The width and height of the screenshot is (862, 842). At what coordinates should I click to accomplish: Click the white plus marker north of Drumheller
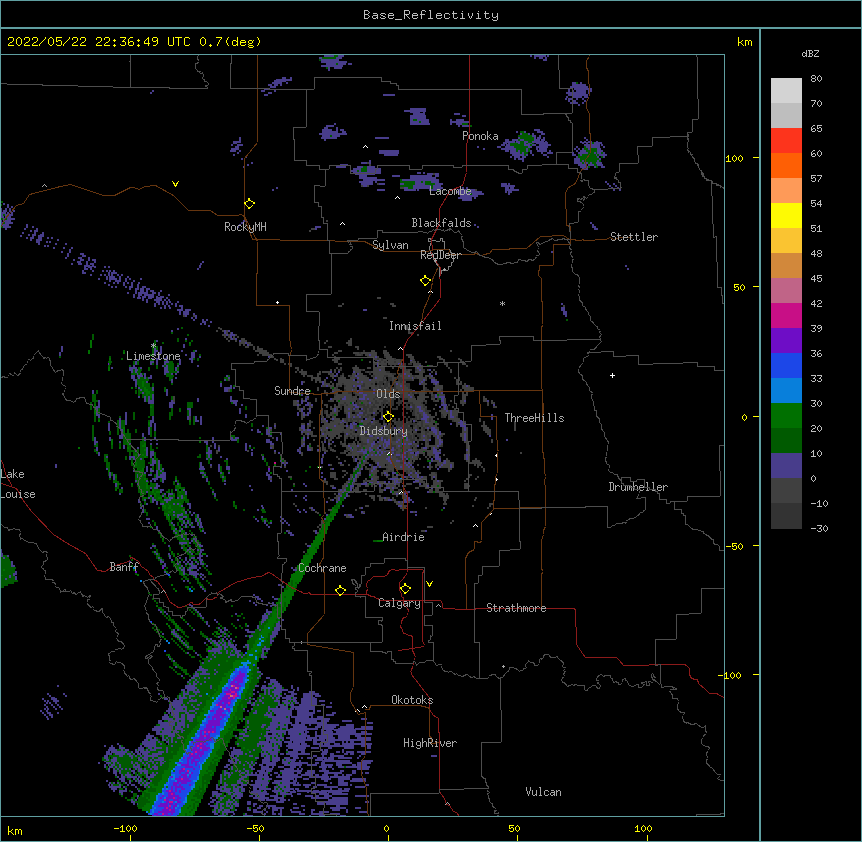612,375
